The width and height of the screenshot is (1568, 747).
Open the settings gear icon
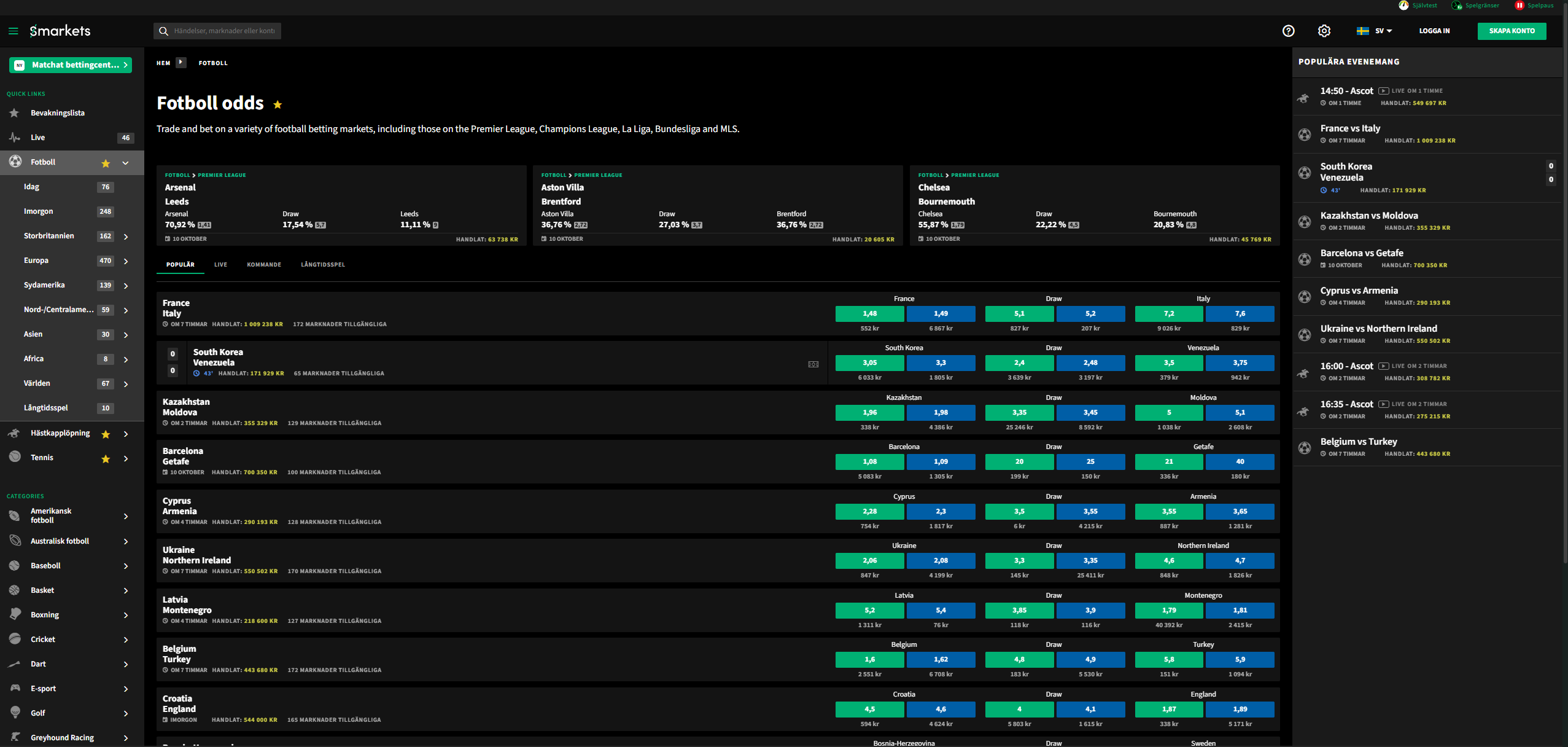(x=1324, y=31)
